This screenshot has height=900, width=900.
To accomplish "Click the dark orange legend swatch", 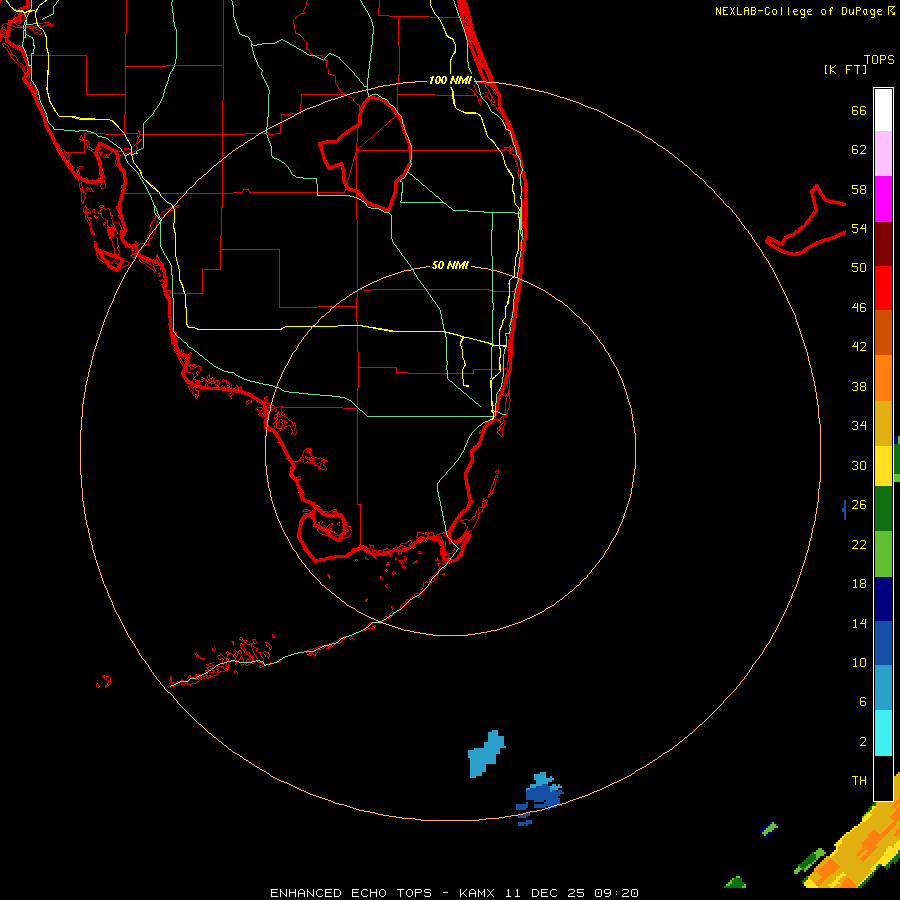I will coord(883,333).
